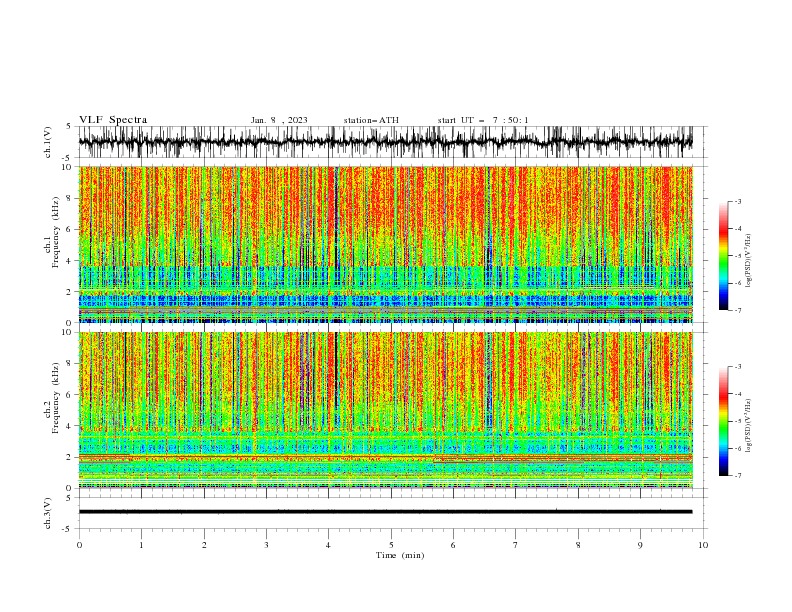Viewport: 792px width, 612px height.
Task: Click the '-5' label on ch.2 colorbar
Action: pyautogui.click(x=738, y=421)
